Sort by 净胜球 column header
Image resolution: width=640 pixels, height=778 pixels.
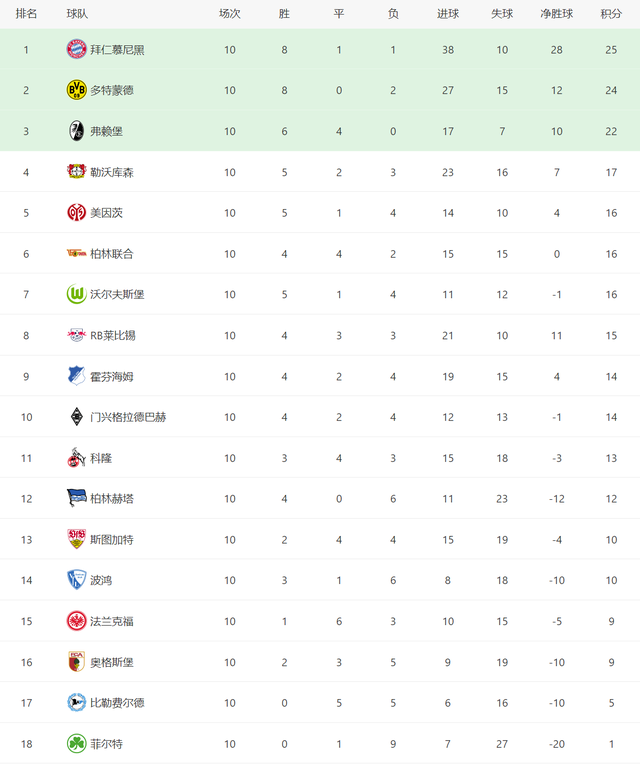point(557,14)
